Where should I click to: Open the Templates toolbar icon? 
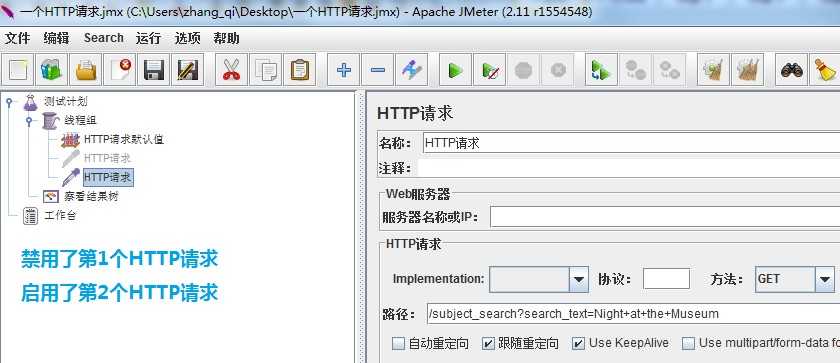point(51,70)
